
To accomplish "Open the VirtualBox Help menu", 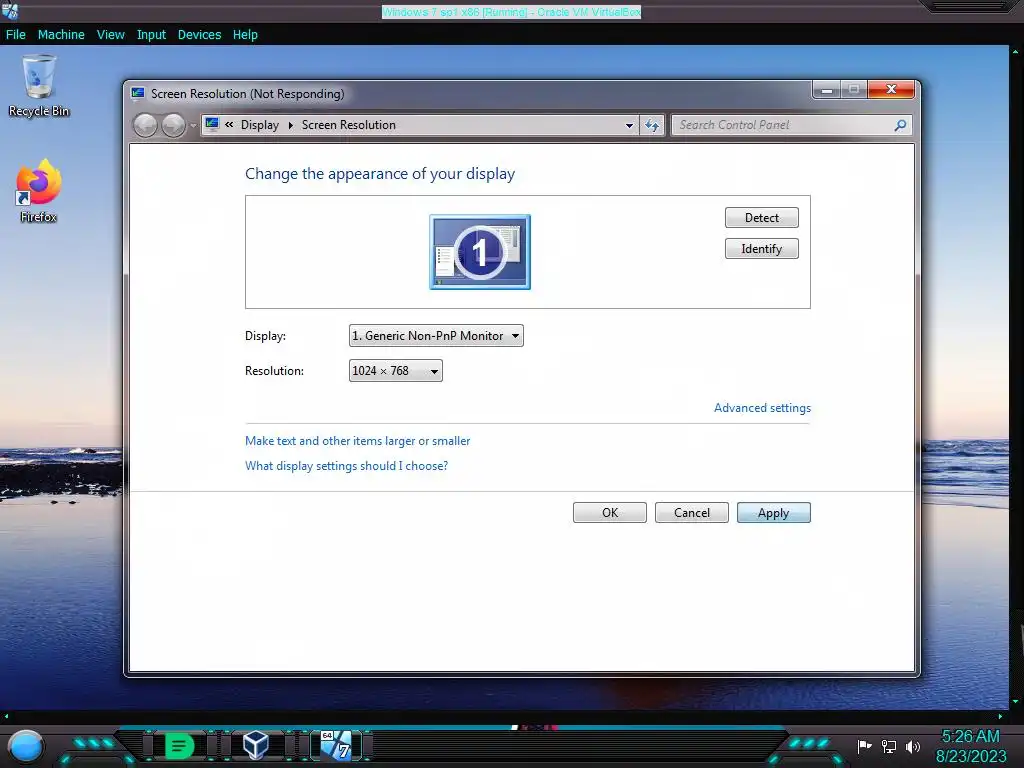I will click(245, 35).
